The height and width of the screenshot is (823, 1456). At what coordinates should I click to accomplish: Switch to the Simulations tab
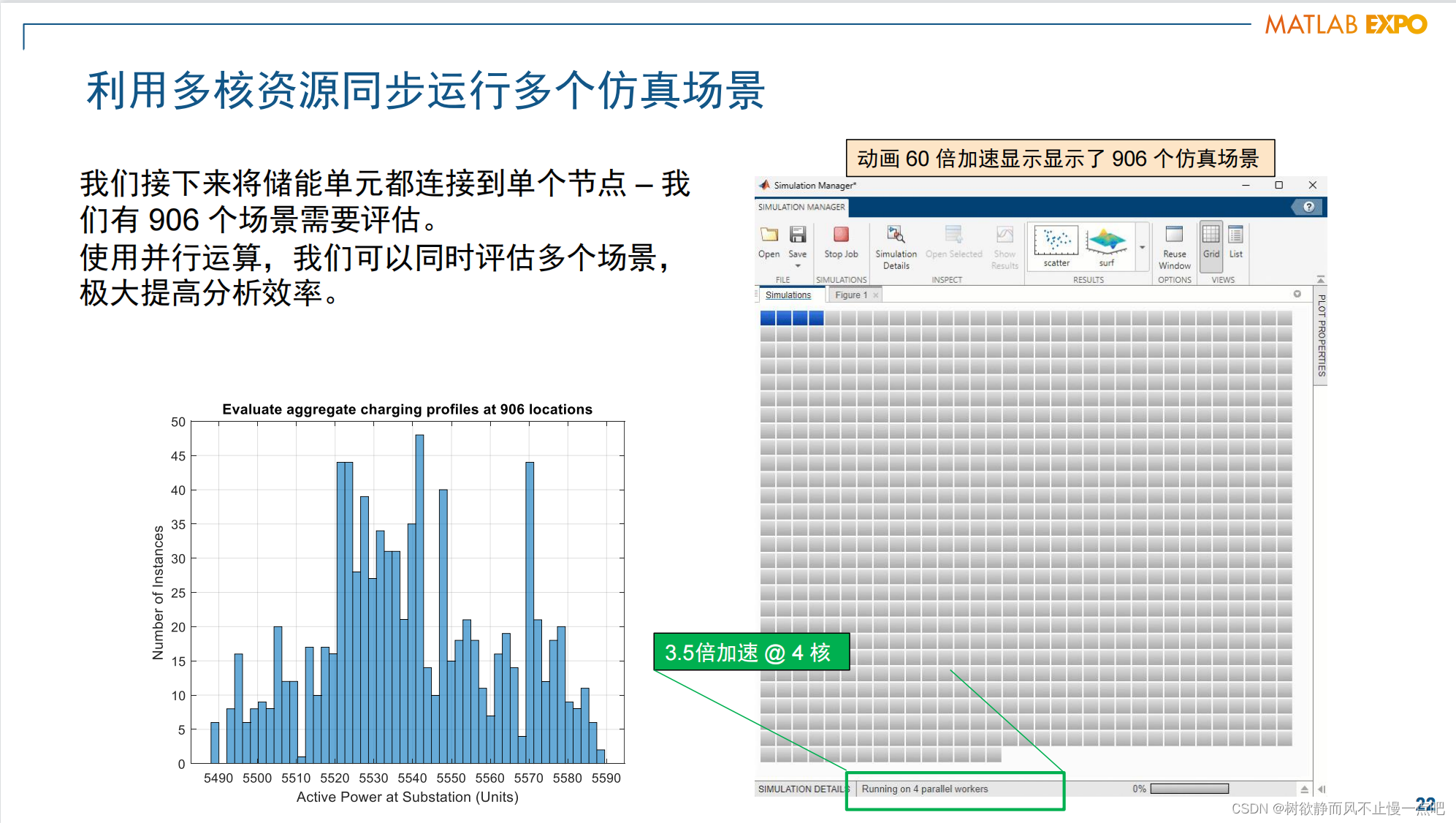788,295
